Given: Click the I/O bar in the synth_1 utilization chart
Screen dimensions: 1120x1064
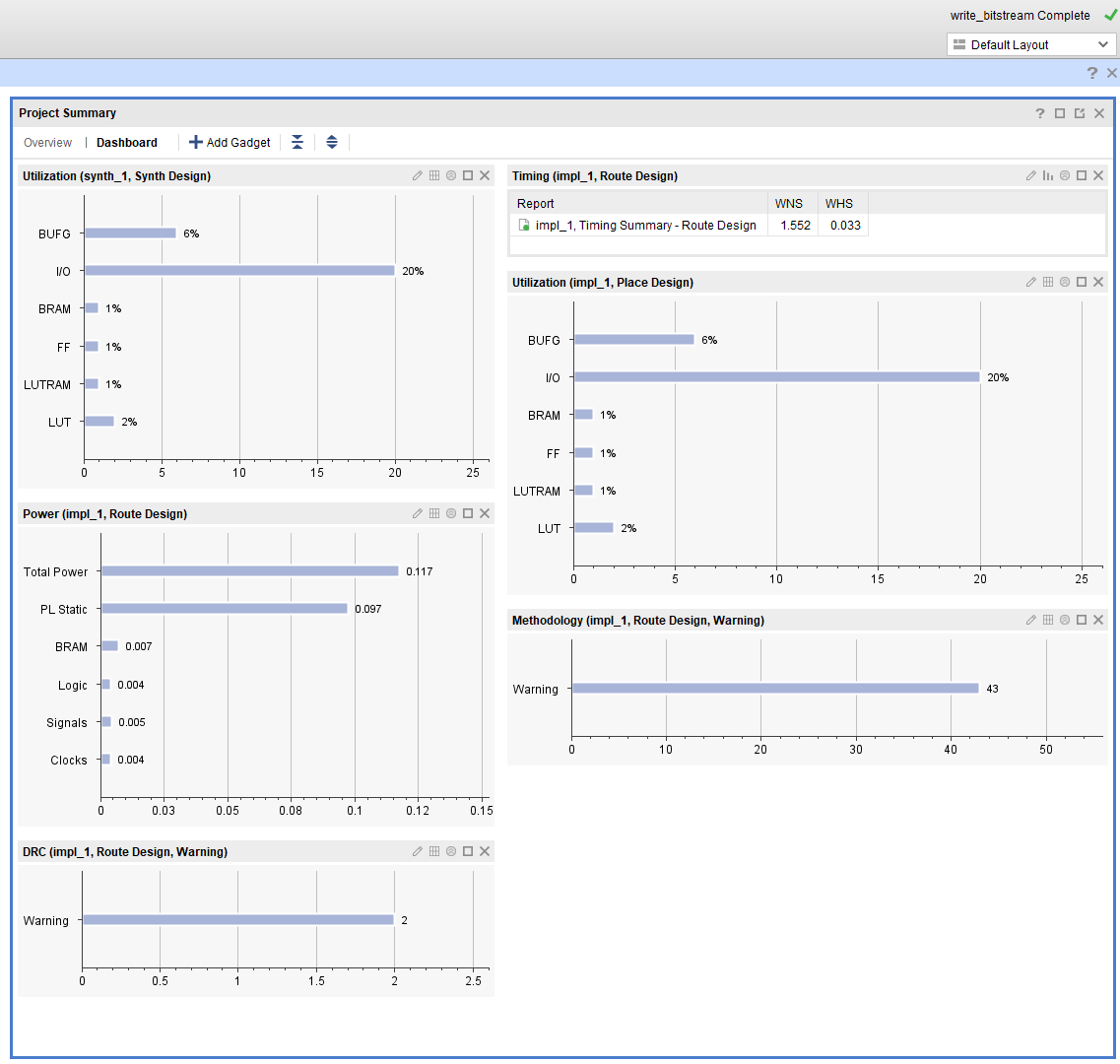Looking at the screenshot, I should coord(240,271).
